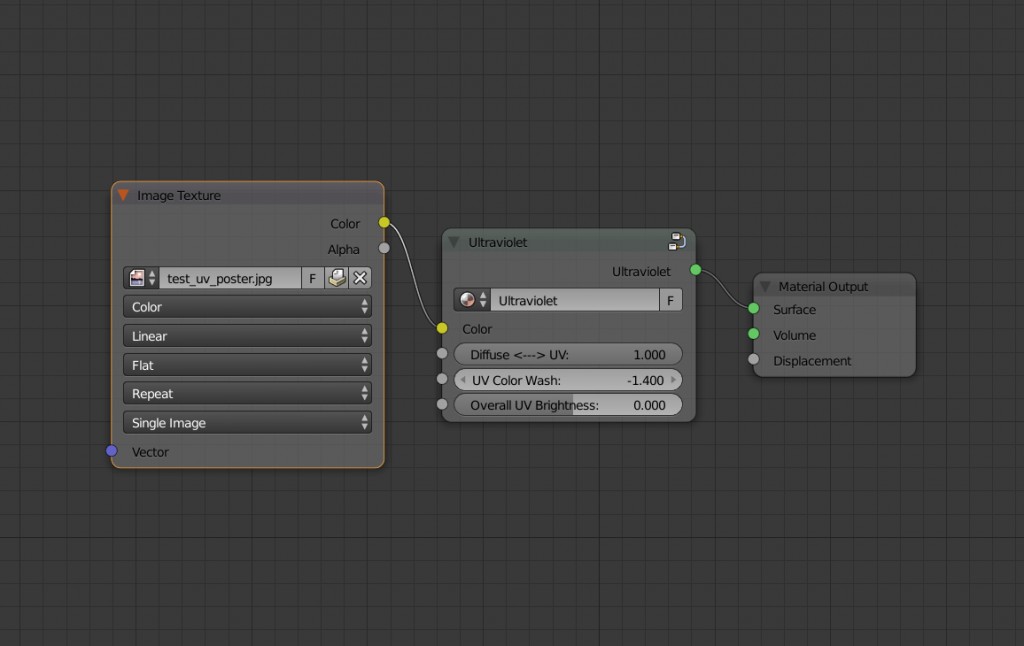Click the node group icon in Ultraviolet header
The image size is (1024, 646).
[677, 241]
